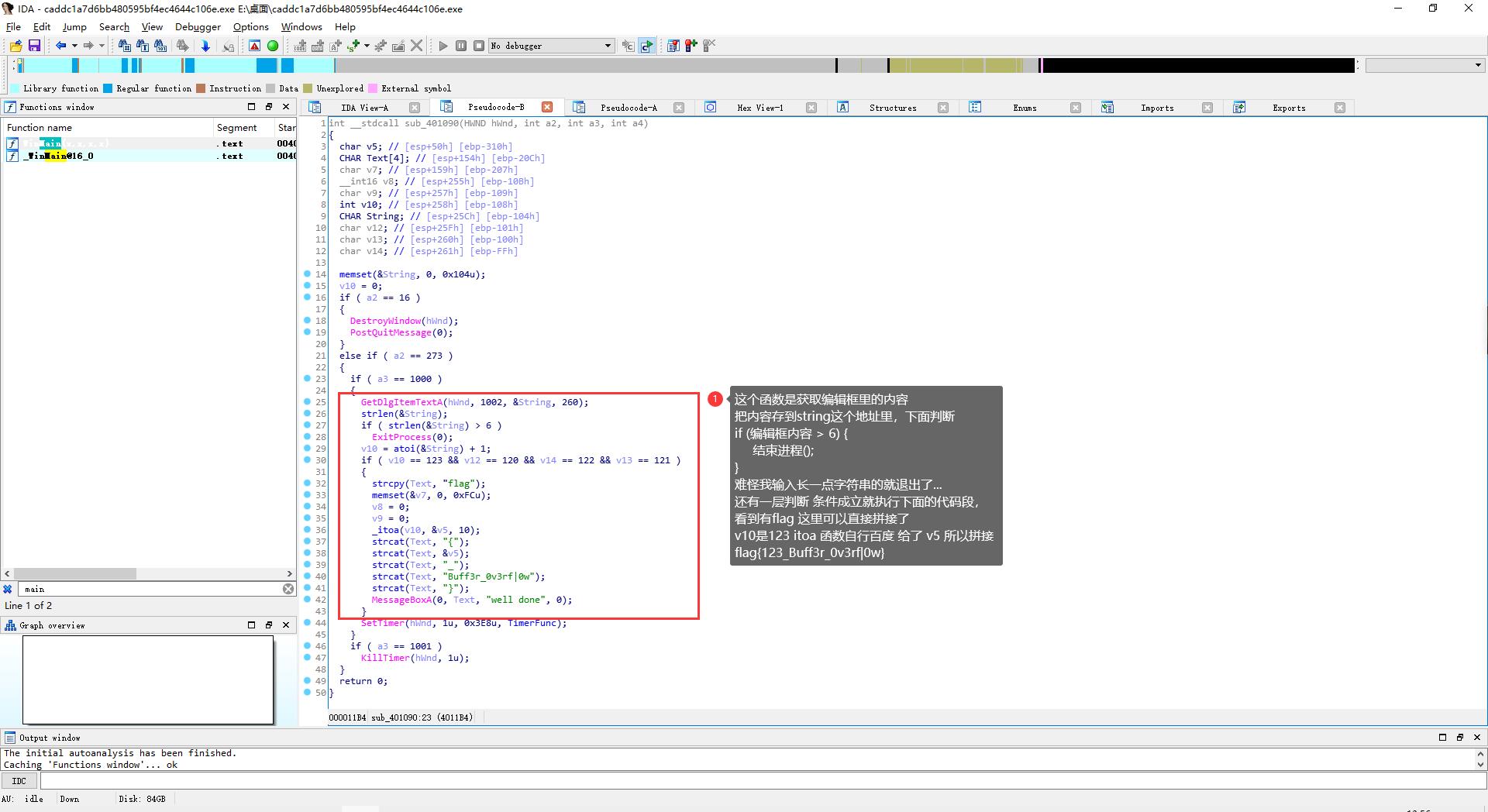This screenshot has width=1488, height=812.
Task: Close the IDA View-A tab
Action: coord(415,108)
